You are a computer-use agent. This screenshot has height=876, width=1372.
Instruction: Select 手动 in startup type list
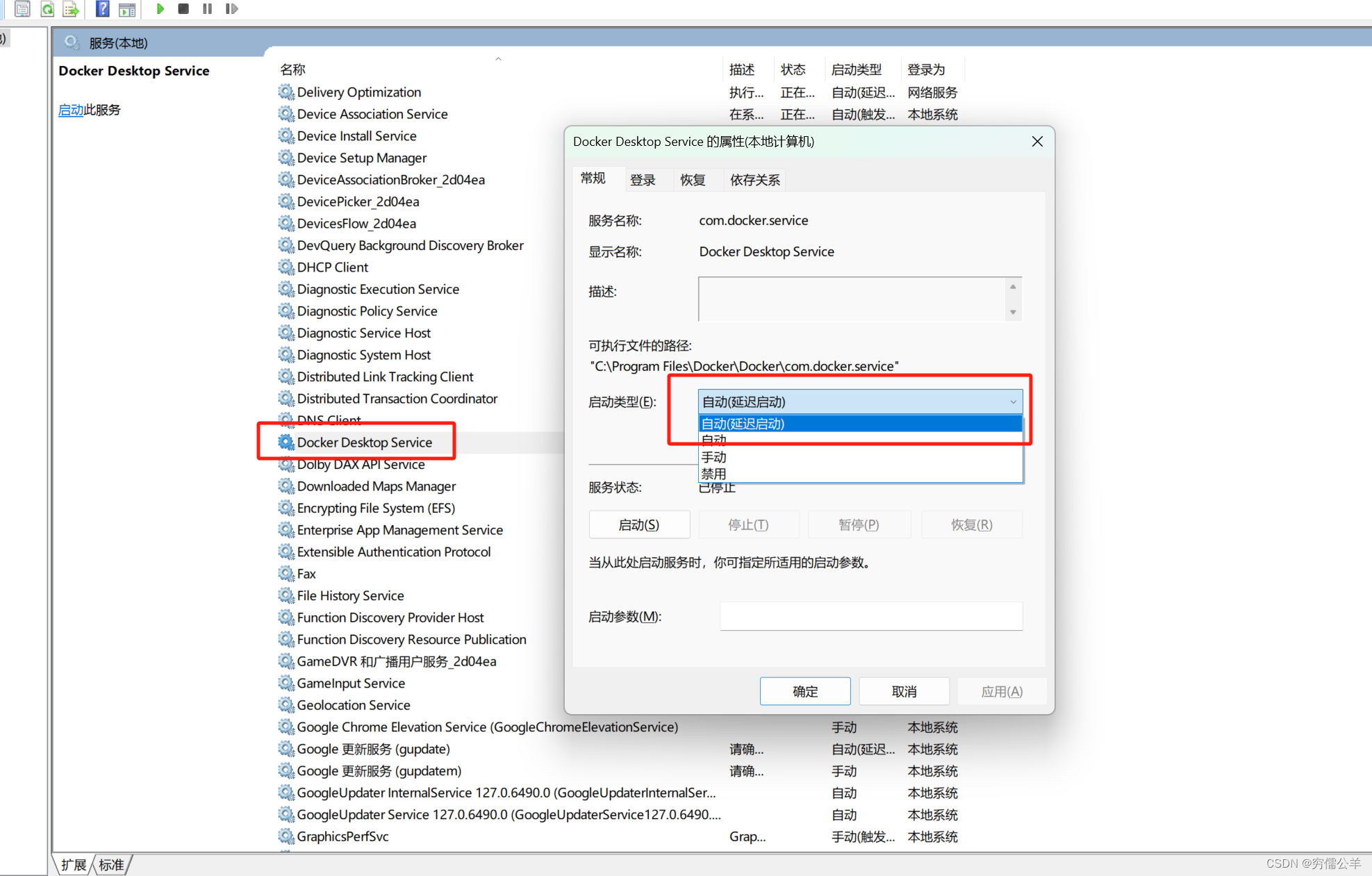[x=714, y=457]
